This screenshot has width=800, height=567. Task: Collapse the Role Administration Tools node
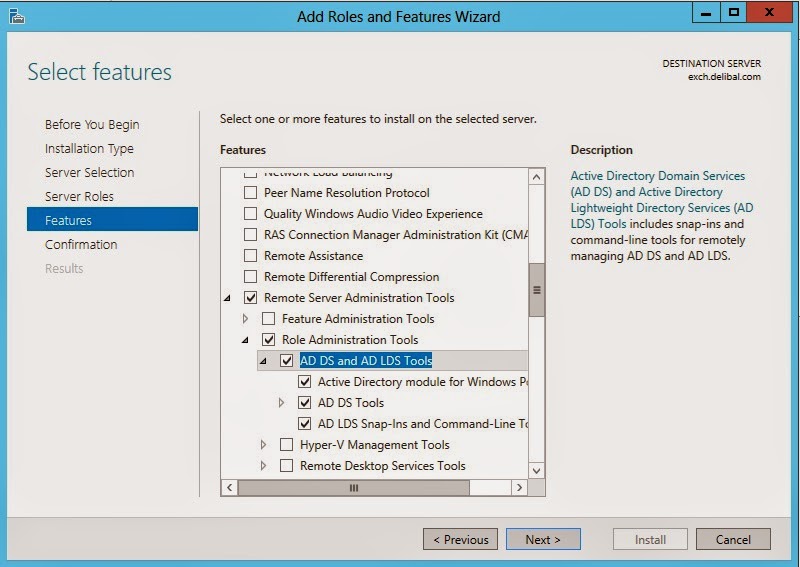(x=245, y=341)
